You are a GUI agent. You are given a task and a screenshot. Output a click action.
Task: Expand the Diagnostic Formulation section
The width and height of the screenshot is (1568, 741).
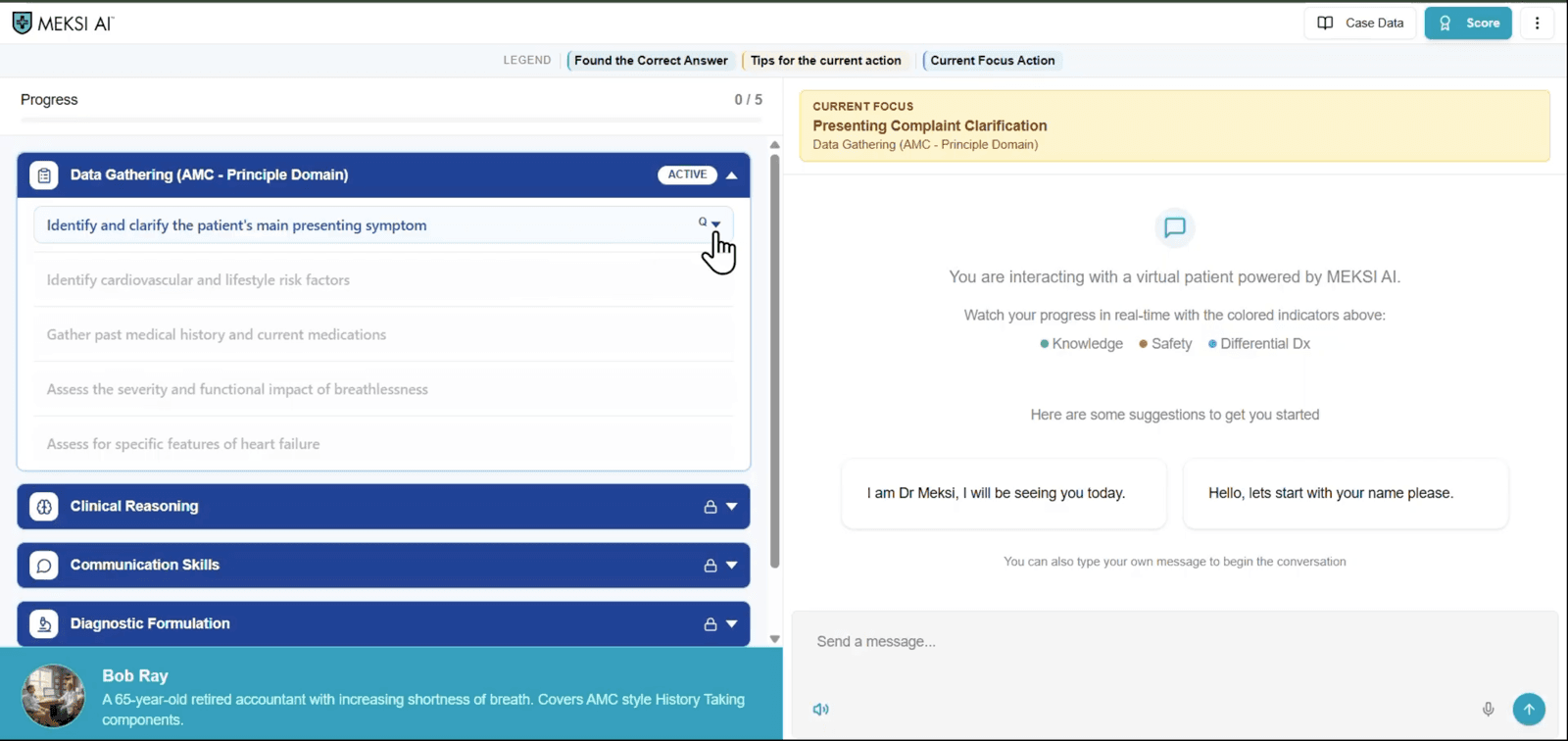point(731,624)
